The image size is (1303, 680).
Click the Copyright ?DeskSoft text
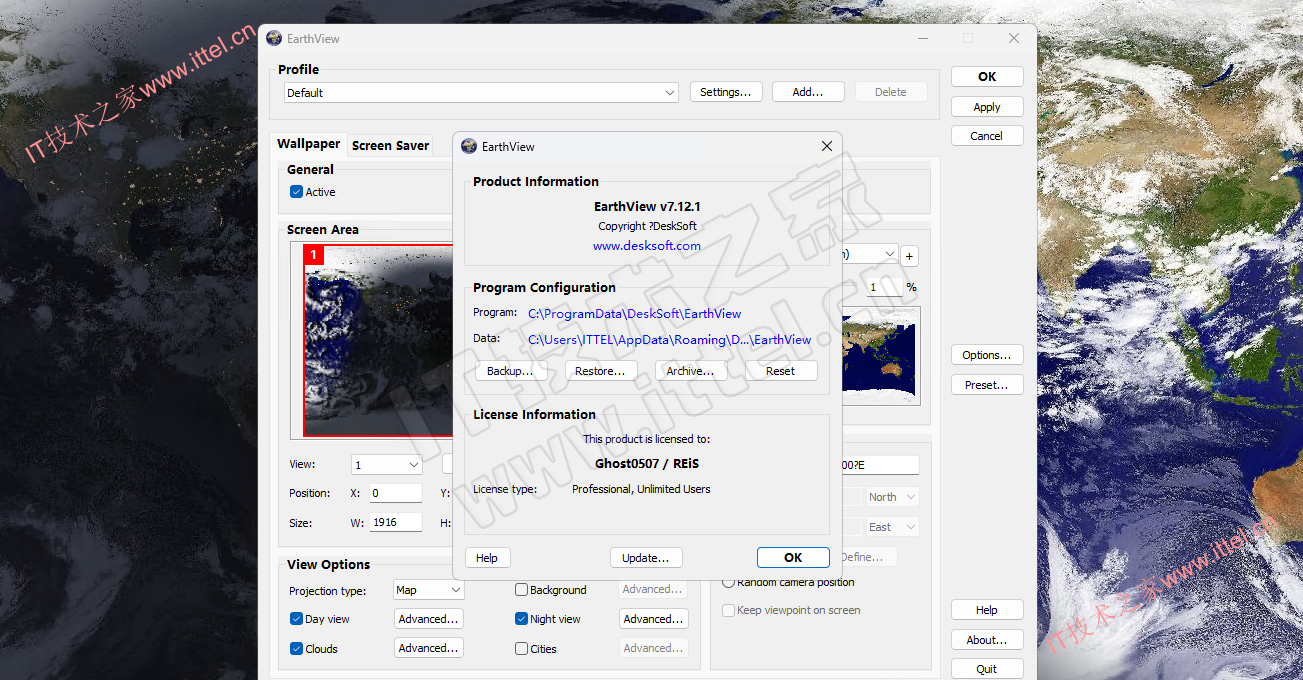point(647,226)
